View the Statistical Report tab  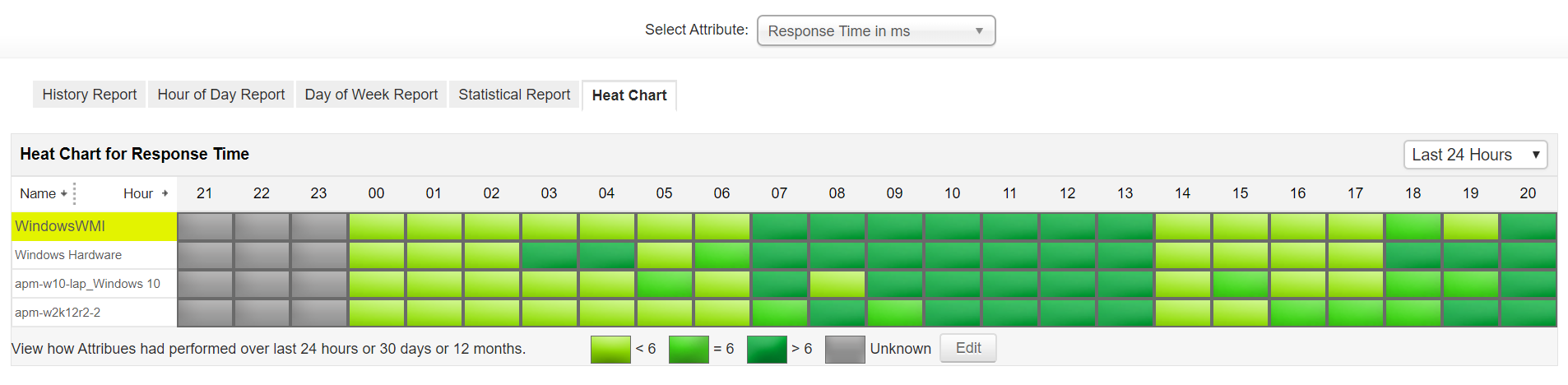514,95
